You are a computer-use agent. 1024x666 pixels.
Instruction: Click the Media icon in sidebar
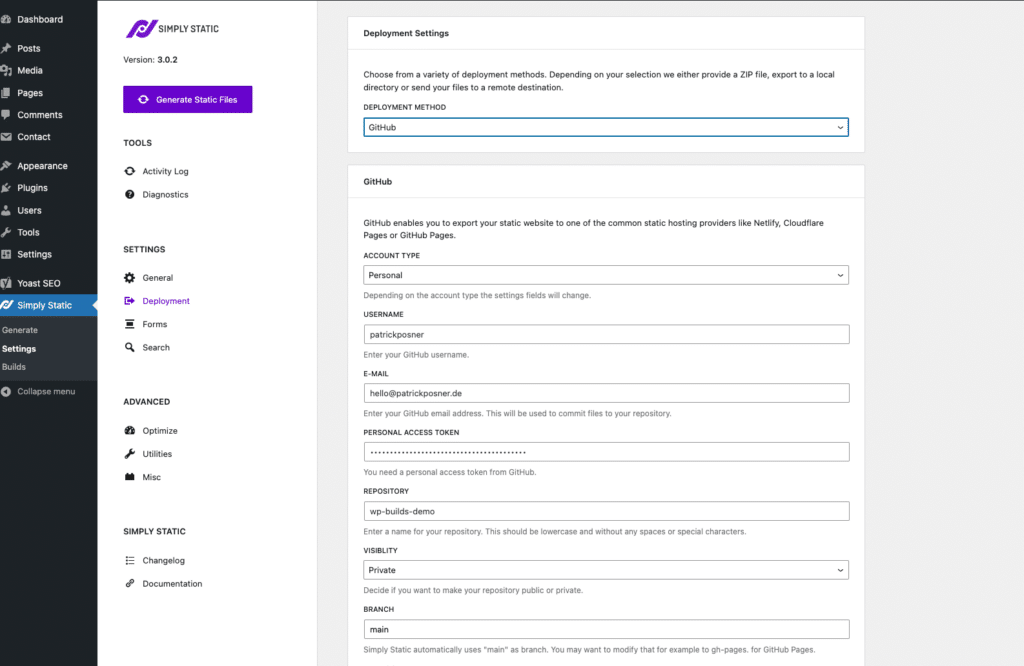point(6,71)
